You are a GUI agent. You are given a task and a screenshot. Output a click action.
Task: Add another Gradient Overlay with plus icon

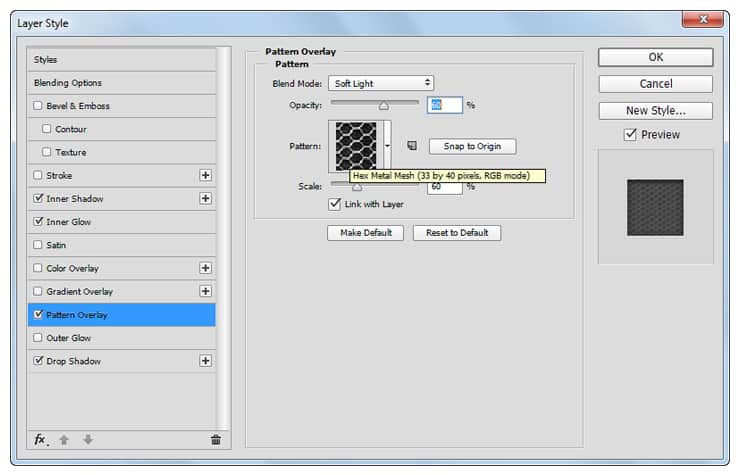(x=205, y=291)
